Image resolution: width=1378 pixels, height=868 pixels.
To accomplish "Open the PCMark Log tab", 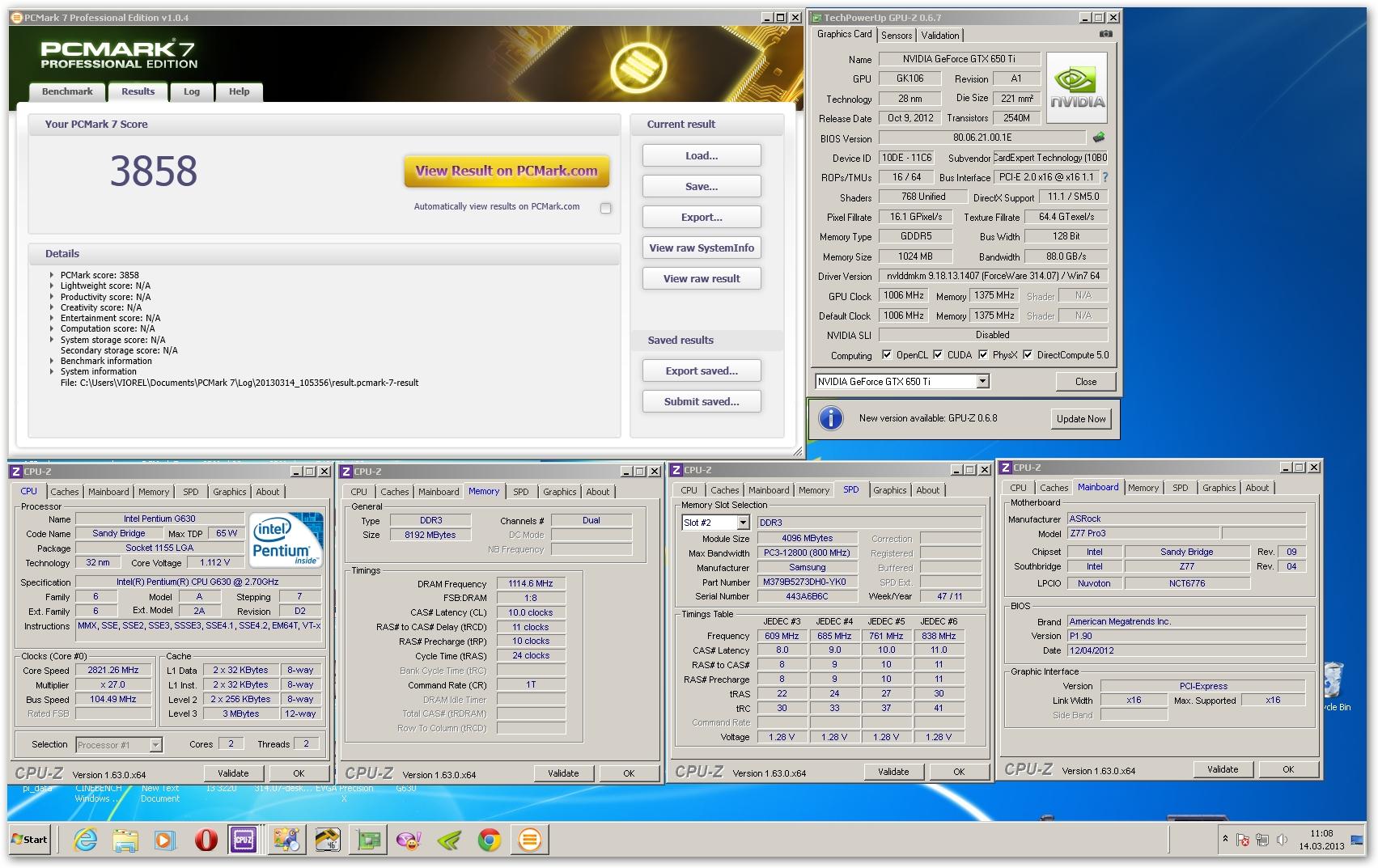I will [x=192, y=91].
